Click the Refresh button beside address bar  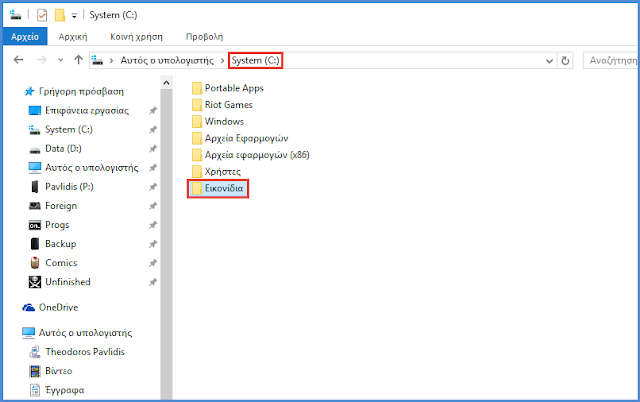[566, 61]
